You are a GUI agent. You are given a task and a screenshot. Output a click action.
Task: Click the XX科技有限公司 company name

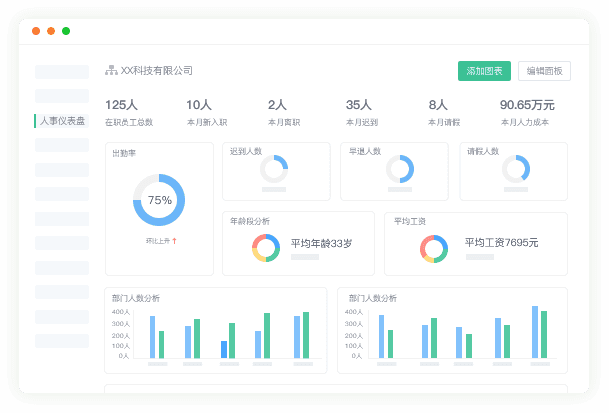157,70
